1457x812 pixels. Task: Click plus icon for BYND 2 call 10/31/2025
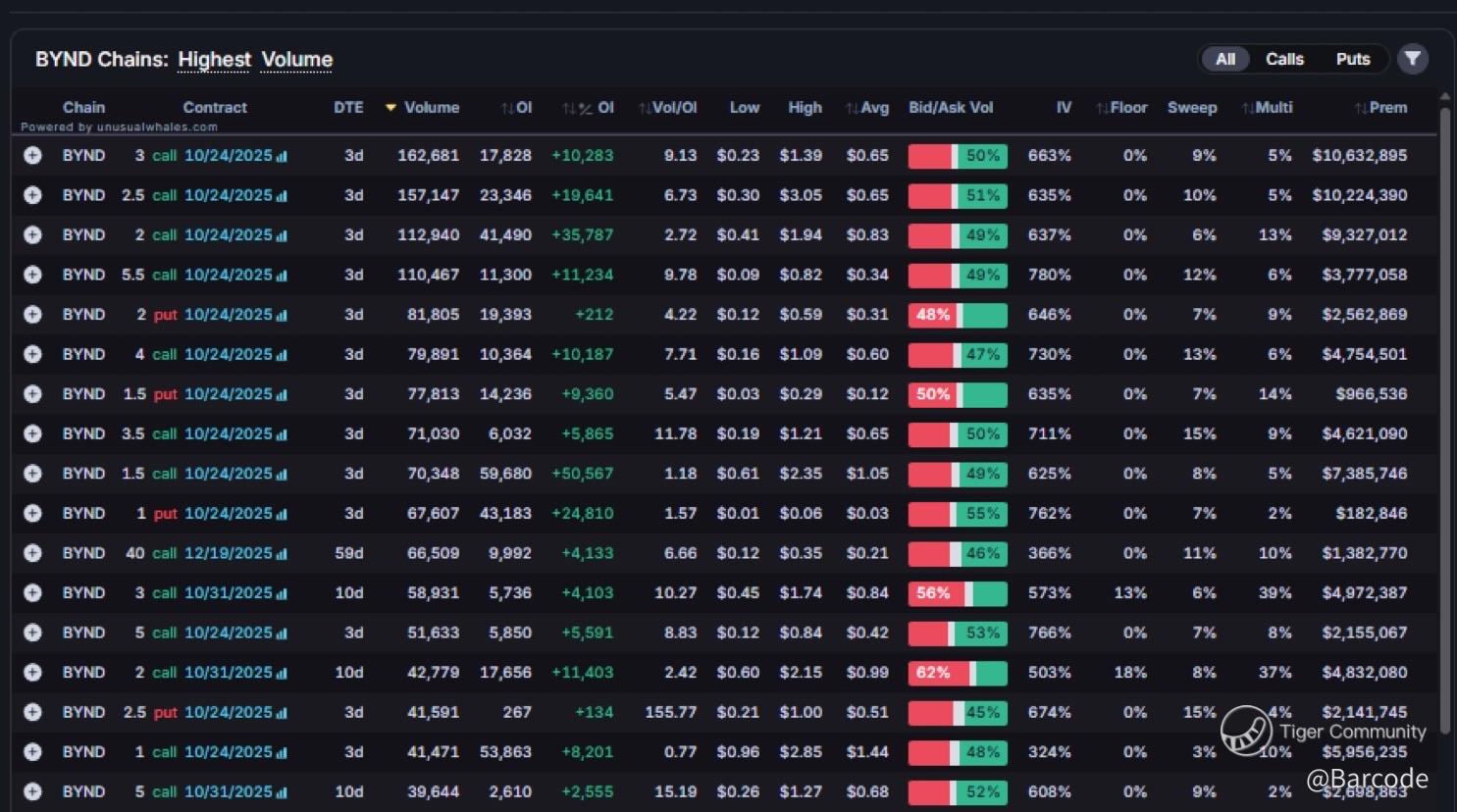coord(32,673)
